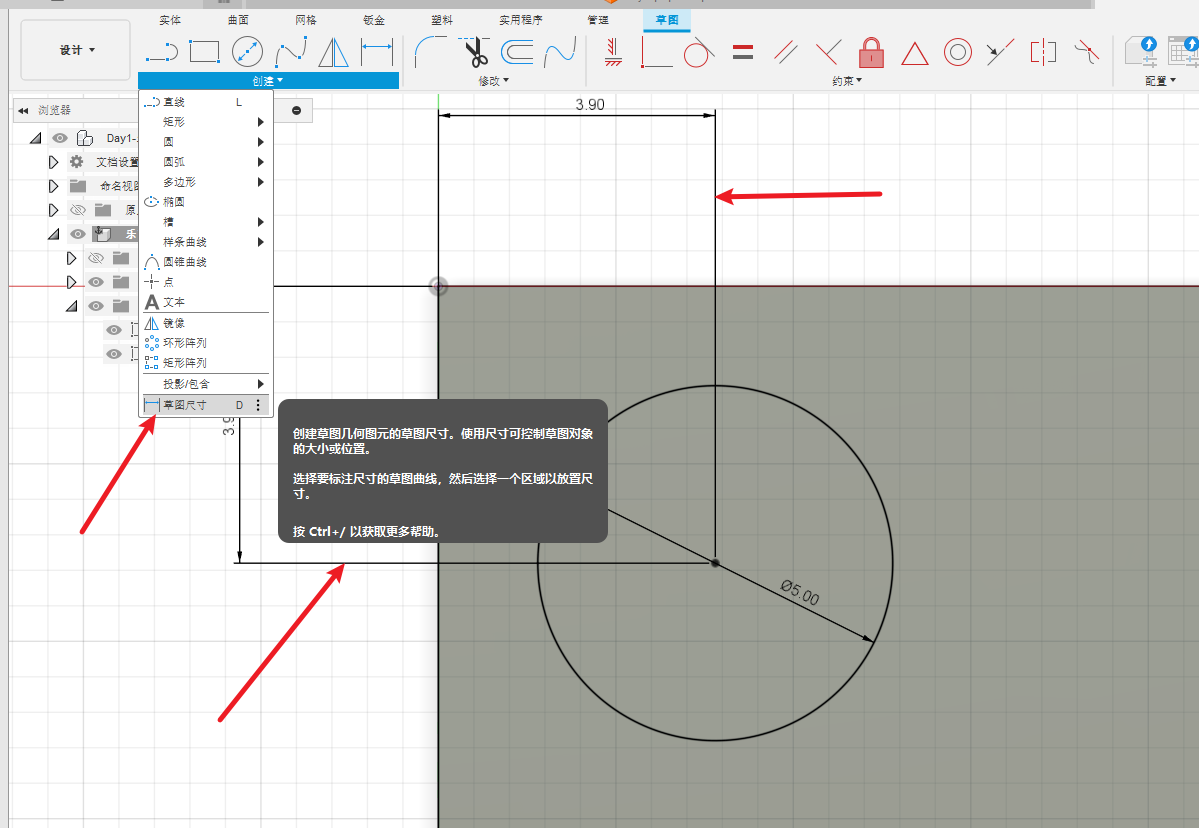Open the 设计 workspace dropdown

tap(76, 50)
